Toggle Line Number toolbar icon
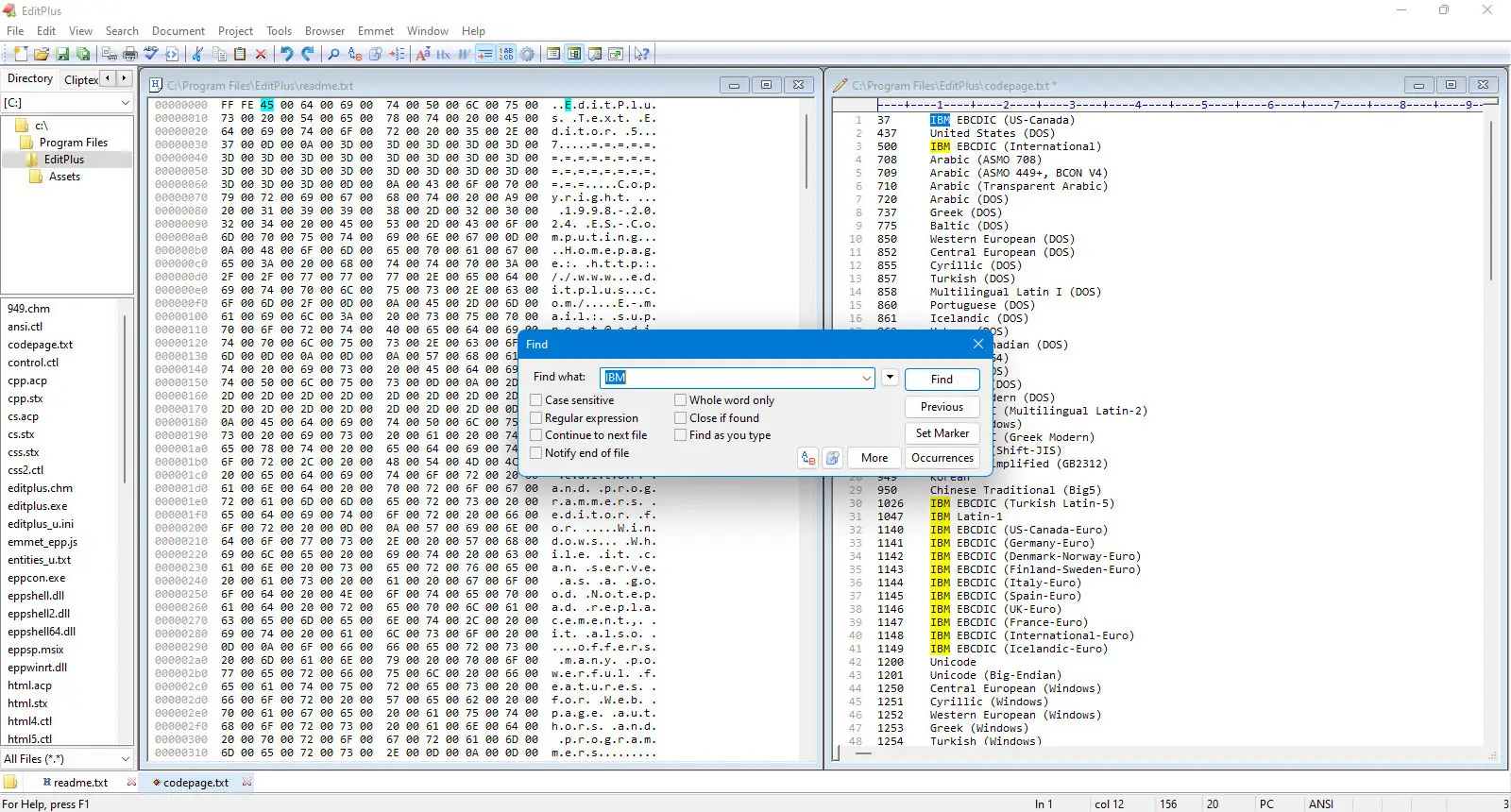Image resolution: width=1511 pixels, height=812 pixels. pos(506,54)
